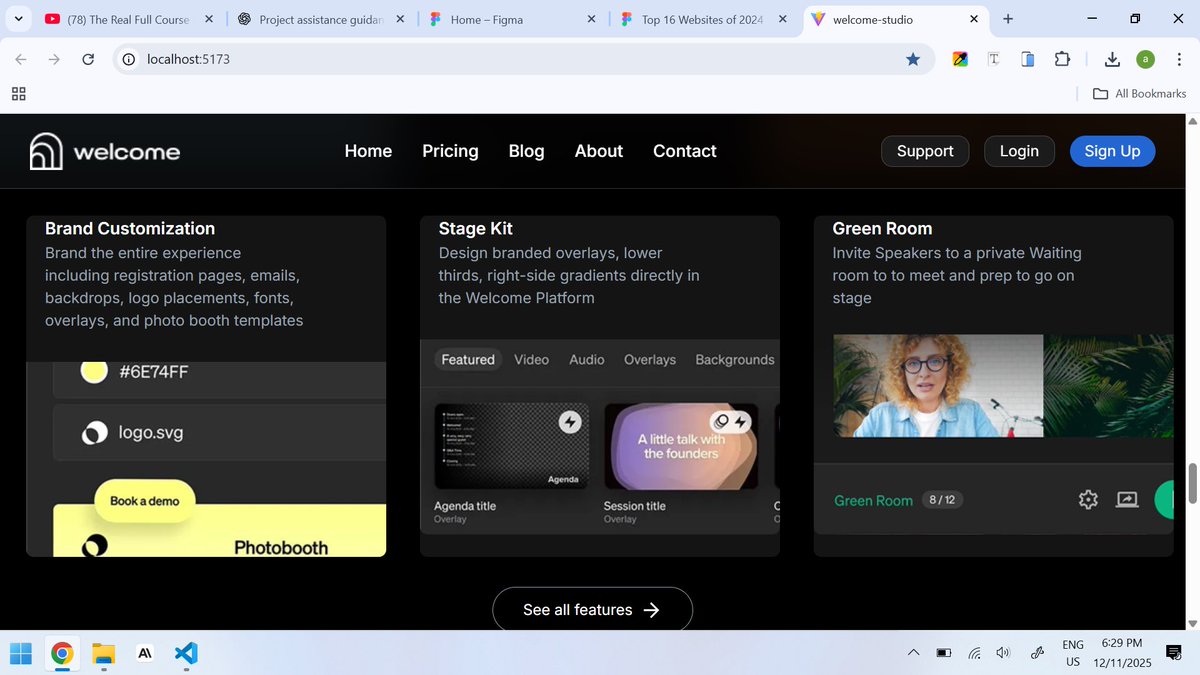Open Blog in the navbar
Screen dimensions: 1200x675
point(526,151)
